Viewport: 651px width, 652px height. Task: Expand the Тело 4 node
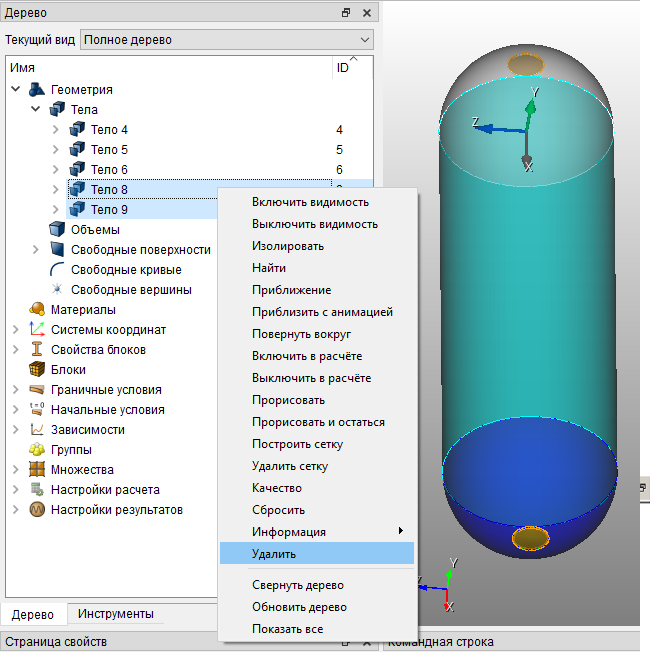[x=56, y=130]
